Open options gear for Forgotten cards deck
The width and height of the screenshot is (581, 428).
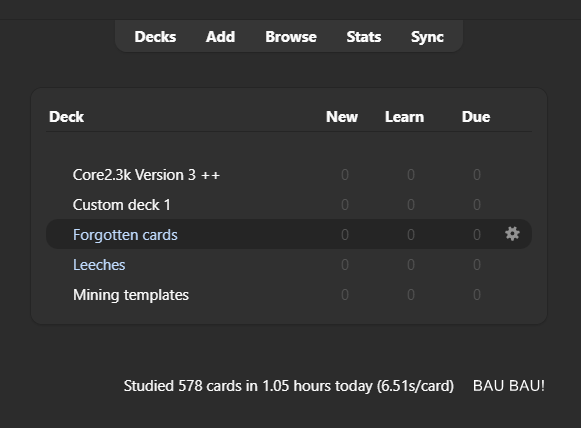pos(512,234)
